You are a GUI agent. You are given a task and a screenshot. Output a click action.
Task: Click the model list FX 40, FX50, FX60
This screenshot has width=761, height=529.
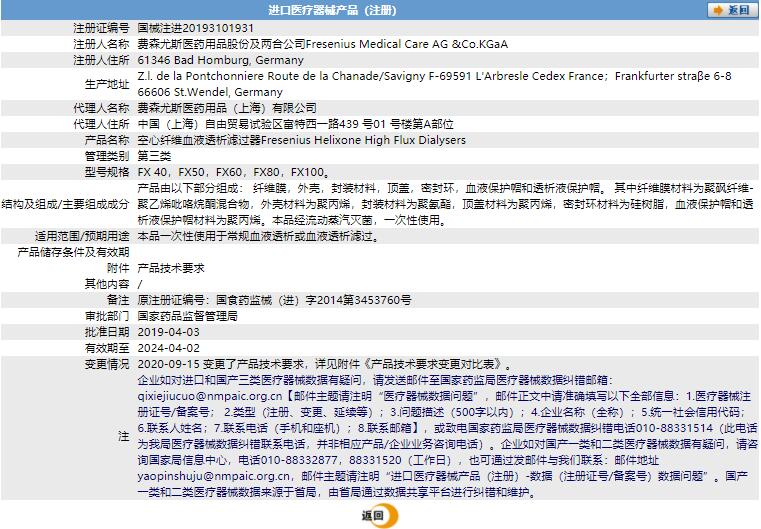(234, 172)
